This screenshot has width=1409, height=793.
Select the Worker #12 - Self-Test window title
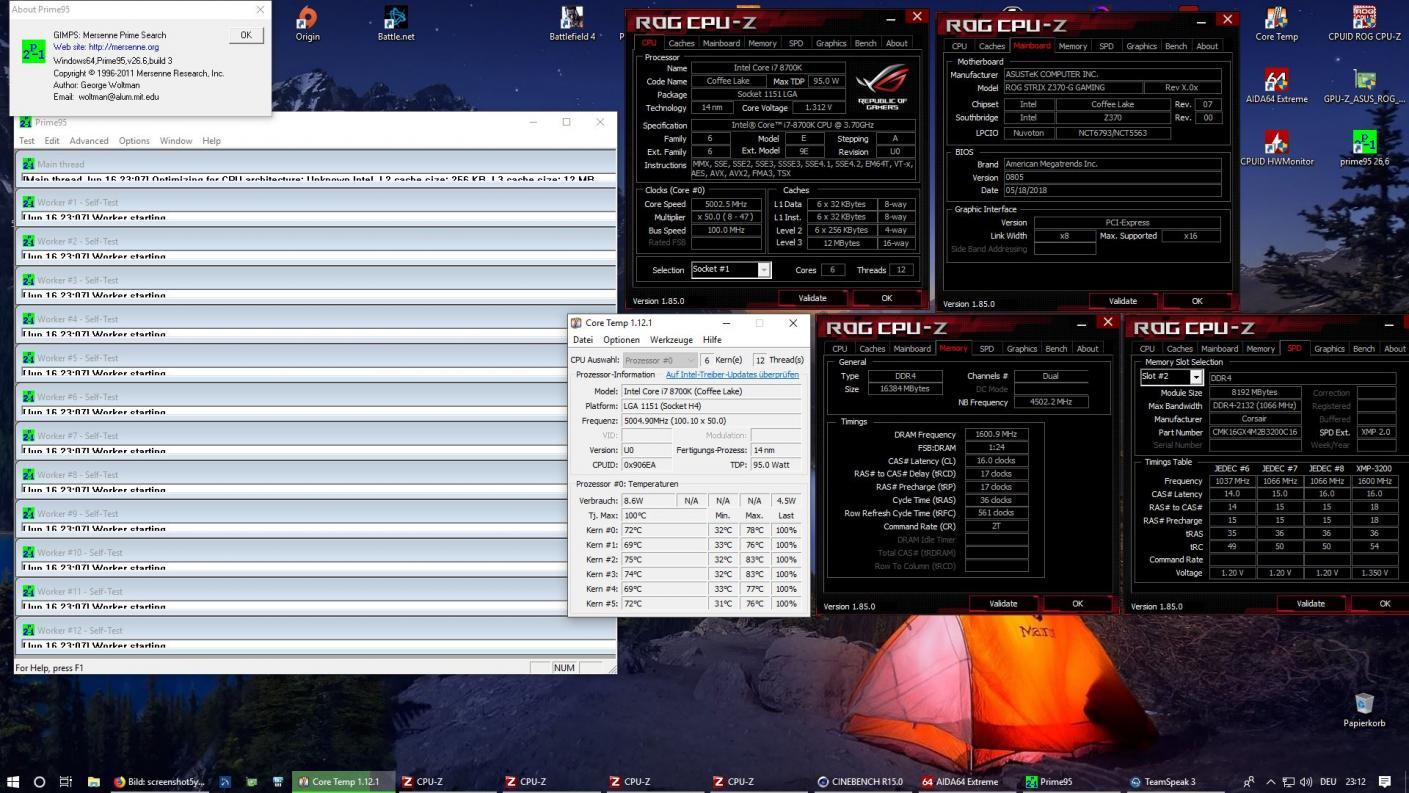point(80,631)
